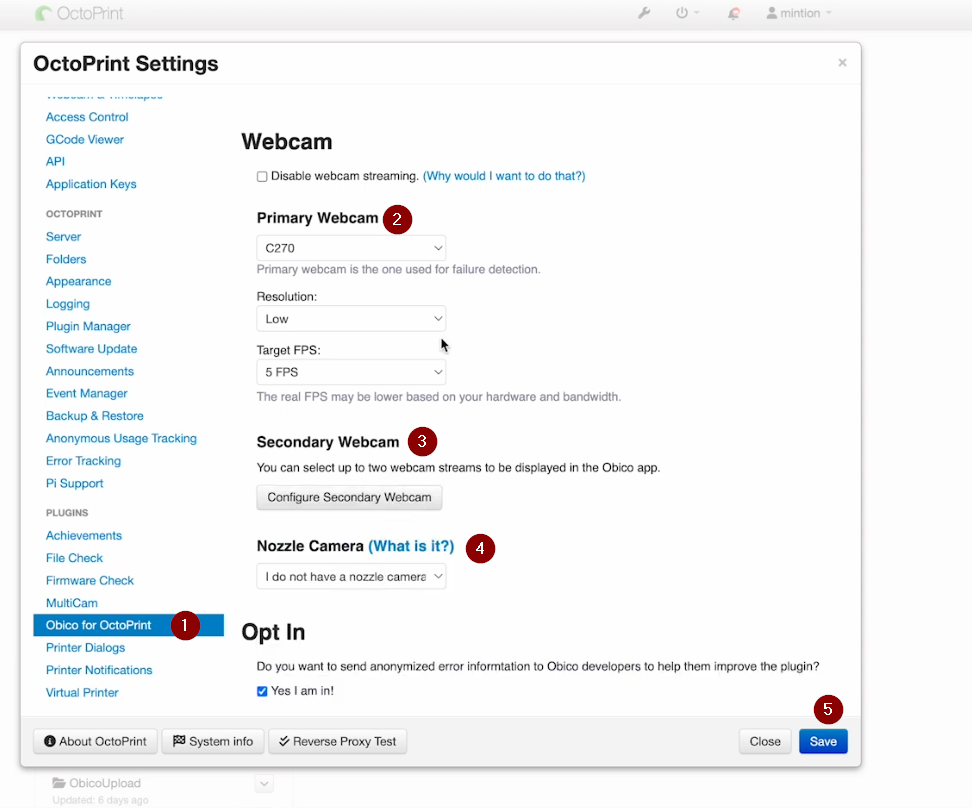This screenshot has height=808, width=972.
Task: Open Plugin Manager
Action: pyautogui.click(x=88, y=326)
